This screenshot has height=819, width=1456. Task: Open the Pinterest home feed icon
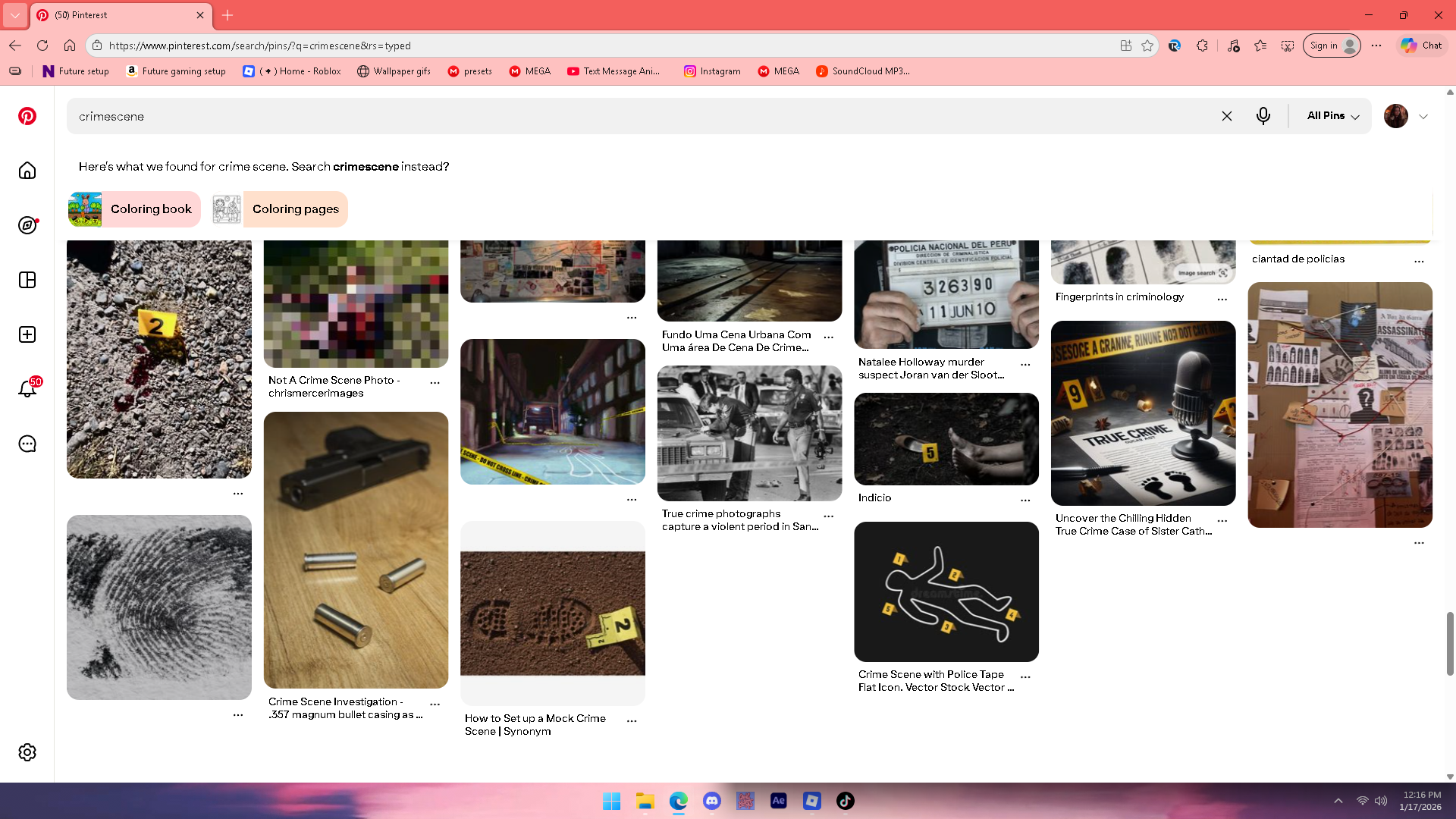click(x=27, y=171)
